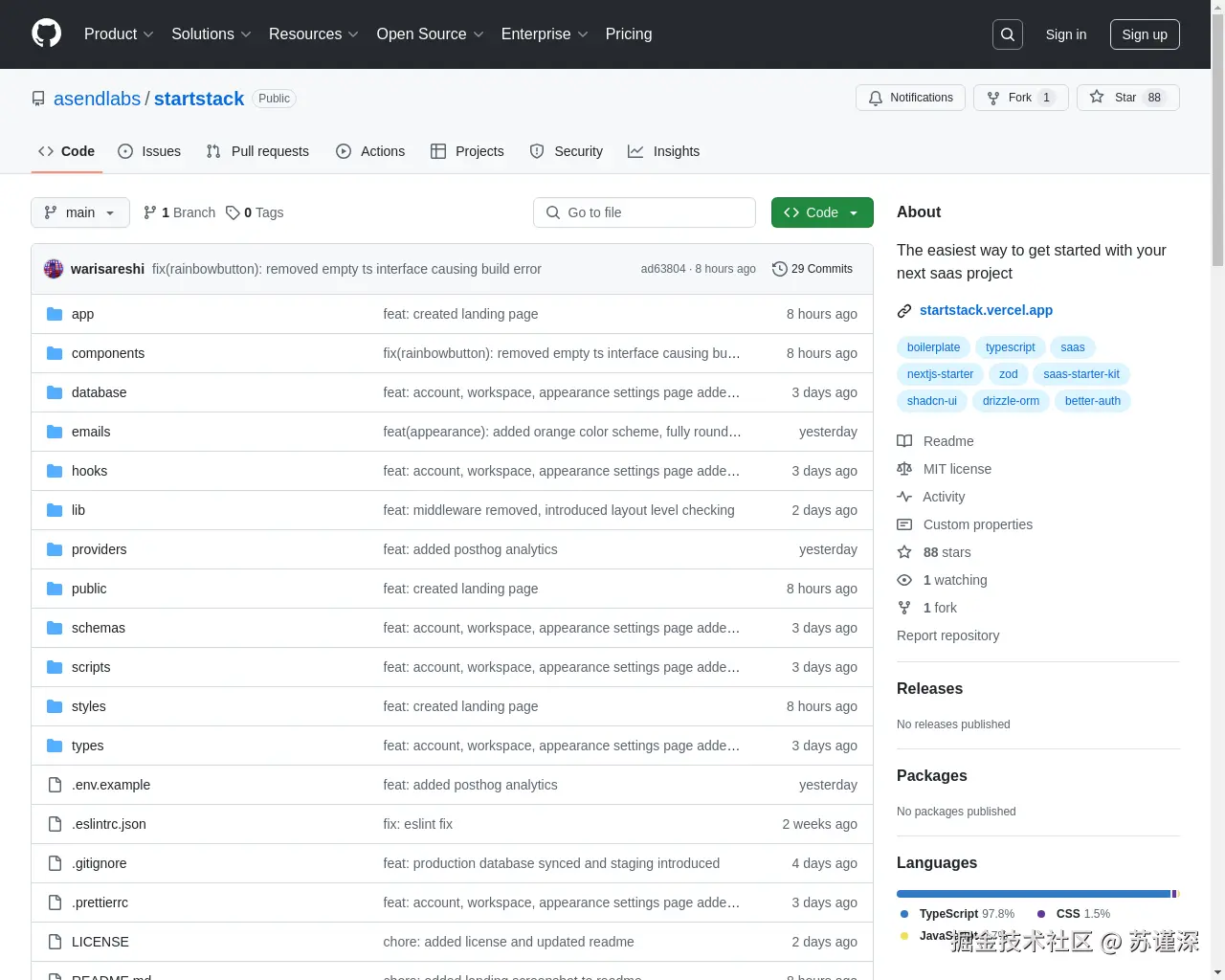Click the link icon beside startstack.vercel.app
Image resolution: width=1225 pixels, height=980 pixels.
point(904,311)
